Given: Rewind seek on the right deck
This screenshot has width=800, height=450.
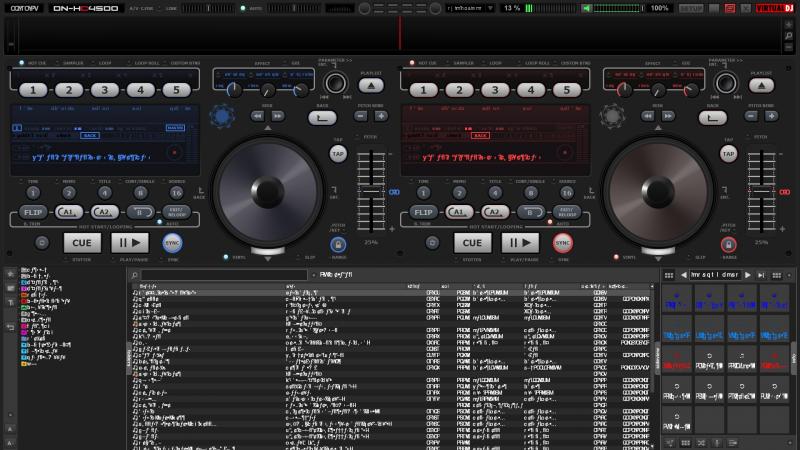Looking at the screenshot, I should click(x=648, y=116).
